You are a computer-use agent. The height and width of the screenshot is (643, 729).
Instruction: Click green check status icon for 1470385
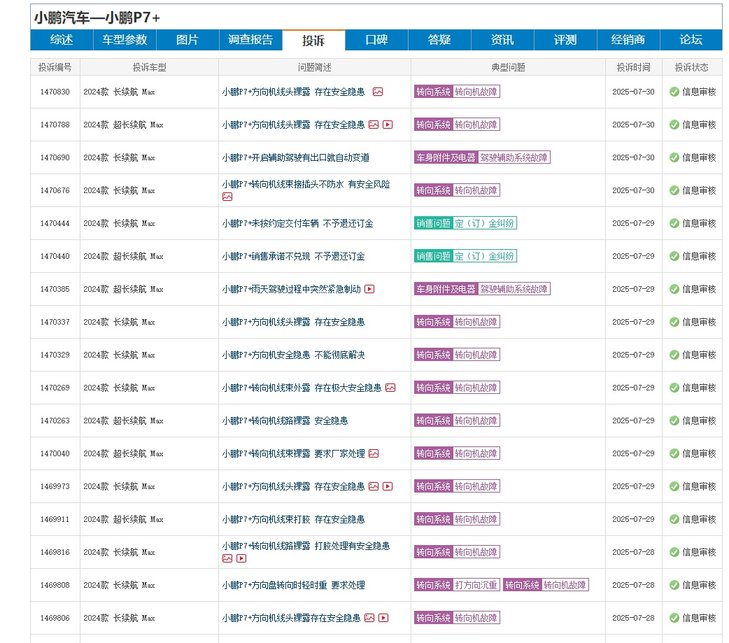[x=674, y=289]
